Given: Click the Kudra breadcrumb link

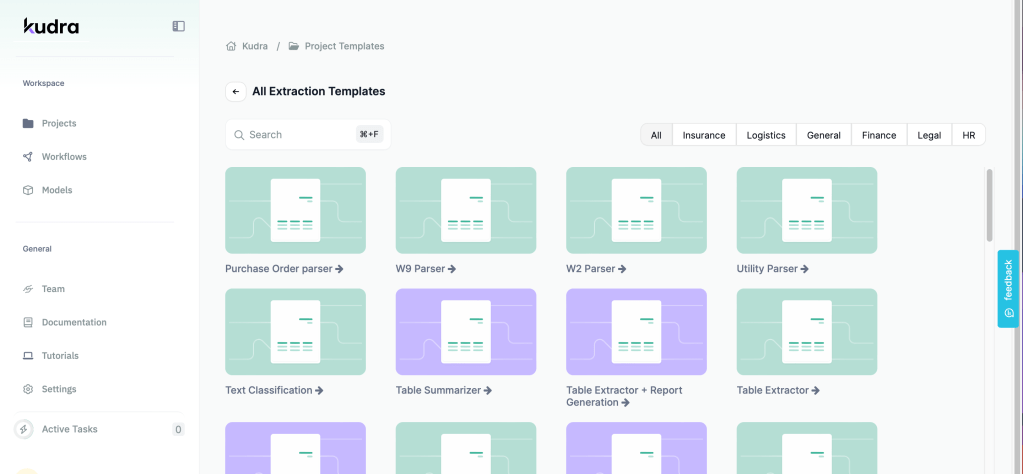Looking at the screenshot, I should (x=254, y=46).
